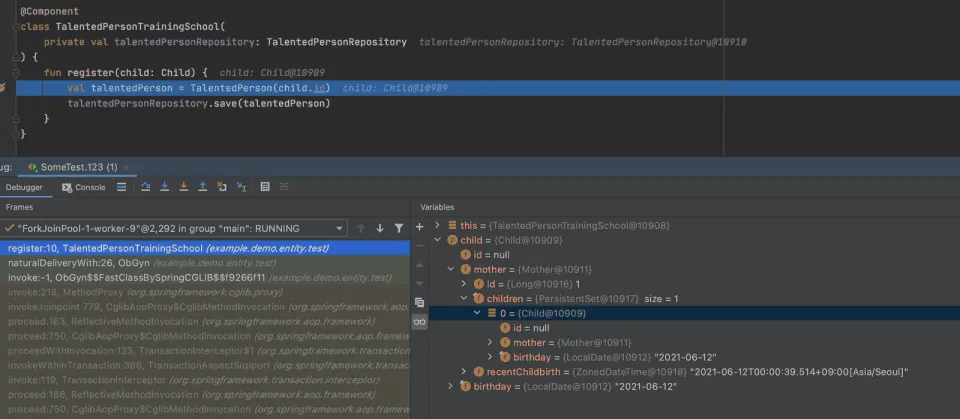Click the Trace Current Stream Chain icon
960x419 pixels.
[x=284, y=187]
